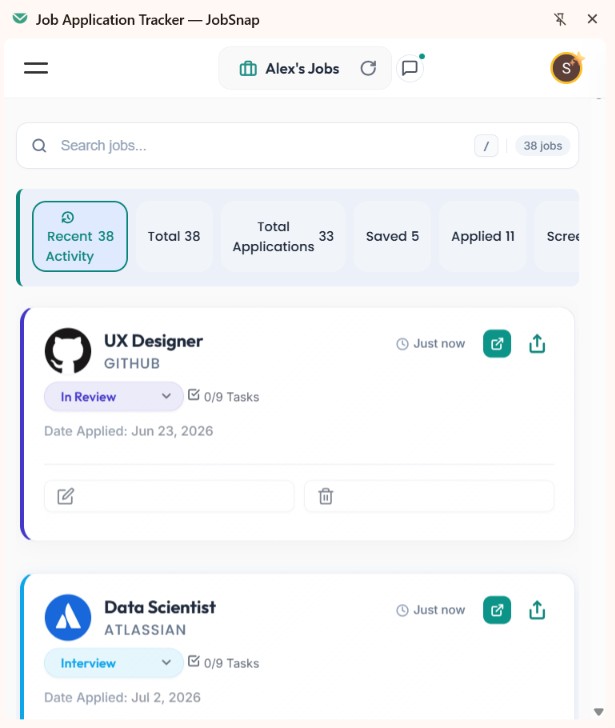Click the UX Designer job title
Image resolution: width=615 pixels, height=728 pixels.
point(153,341)
